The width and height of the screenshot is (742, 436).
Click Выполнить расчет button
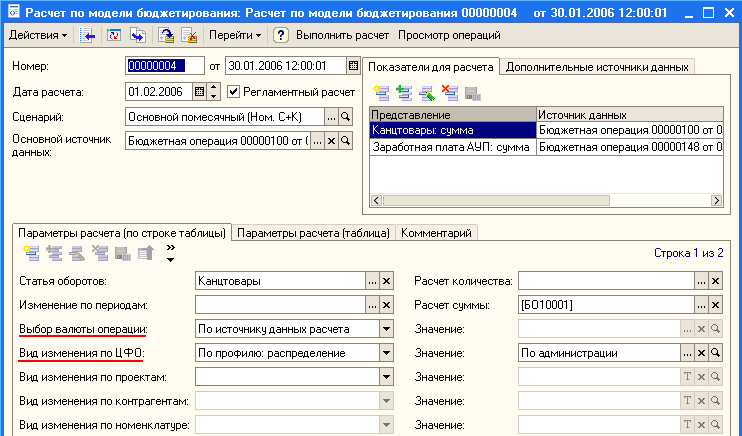coord(343,35)
